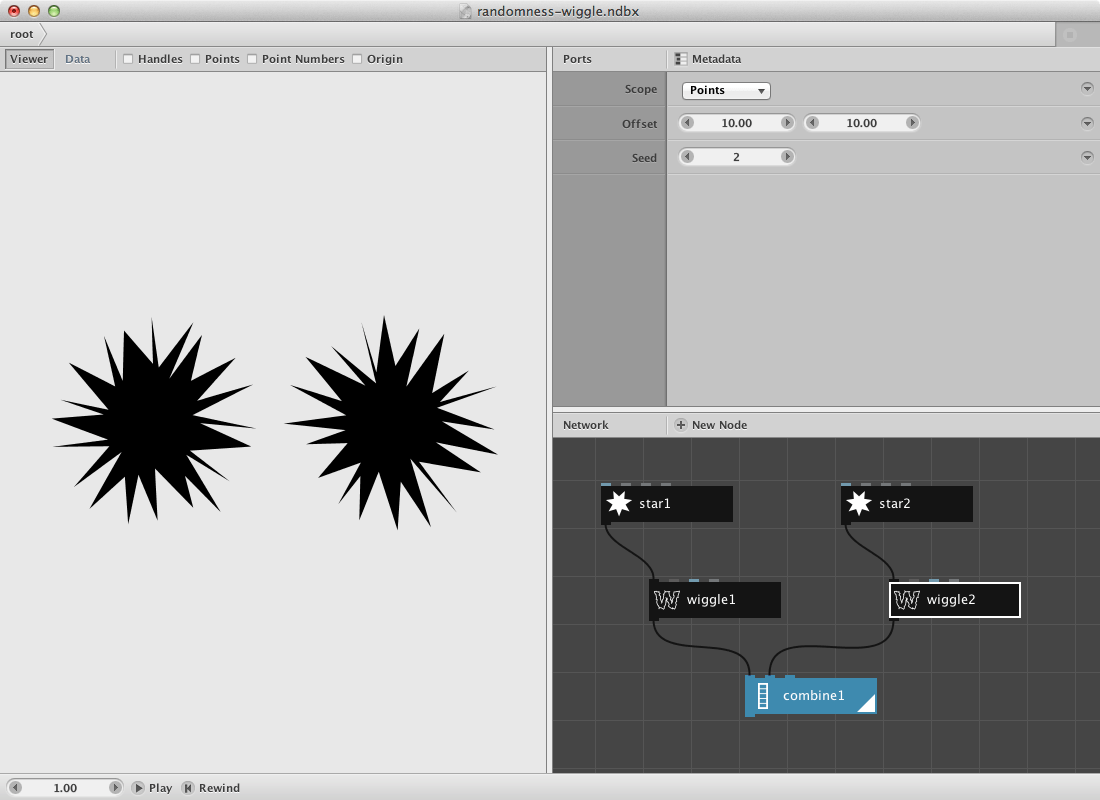Enable the Handles checkbox
The image size is (1100, 800).
click(x=128, y=59)
